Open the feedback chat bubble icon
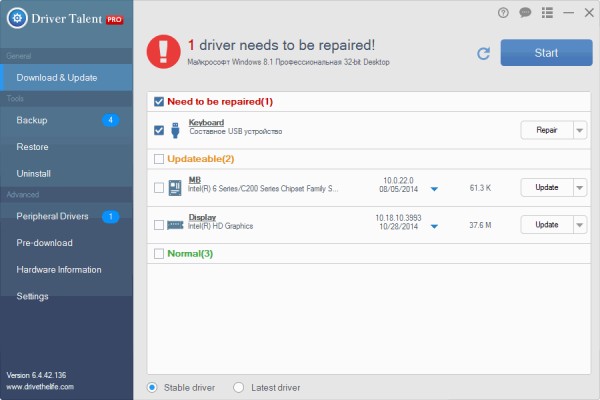 click(x=525, y=13)
